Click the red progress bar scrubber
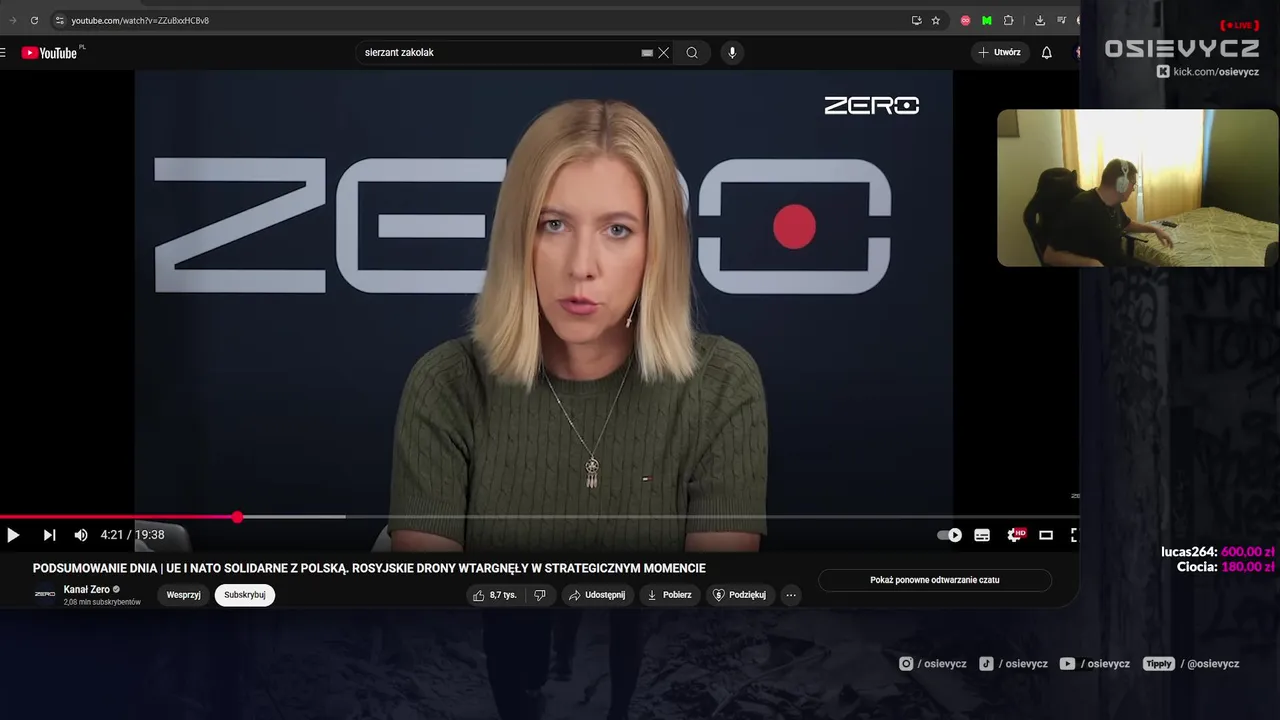Screen dimensions: 1280x720 pyautogui.click(x=237, y=517)
